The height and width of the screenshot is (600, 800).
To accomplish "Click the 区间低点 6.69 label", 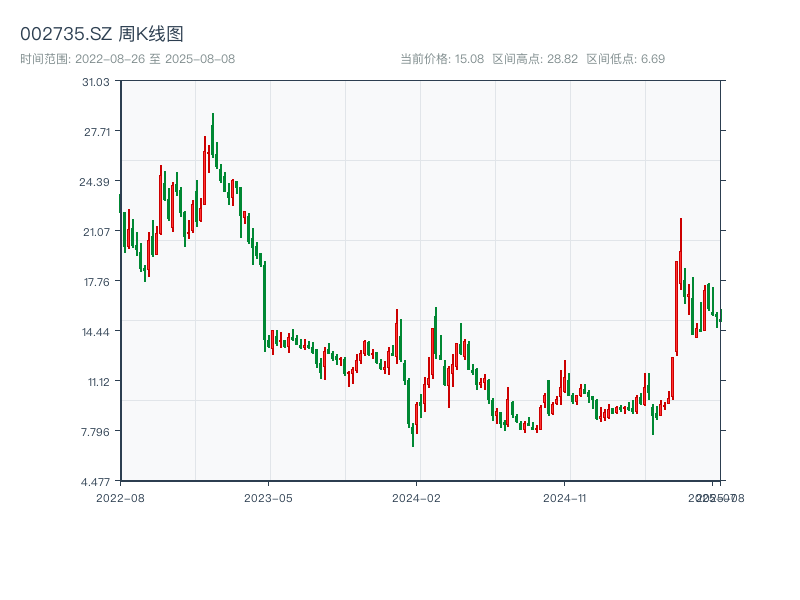I will pyautogui.click(x=625, y=59).
